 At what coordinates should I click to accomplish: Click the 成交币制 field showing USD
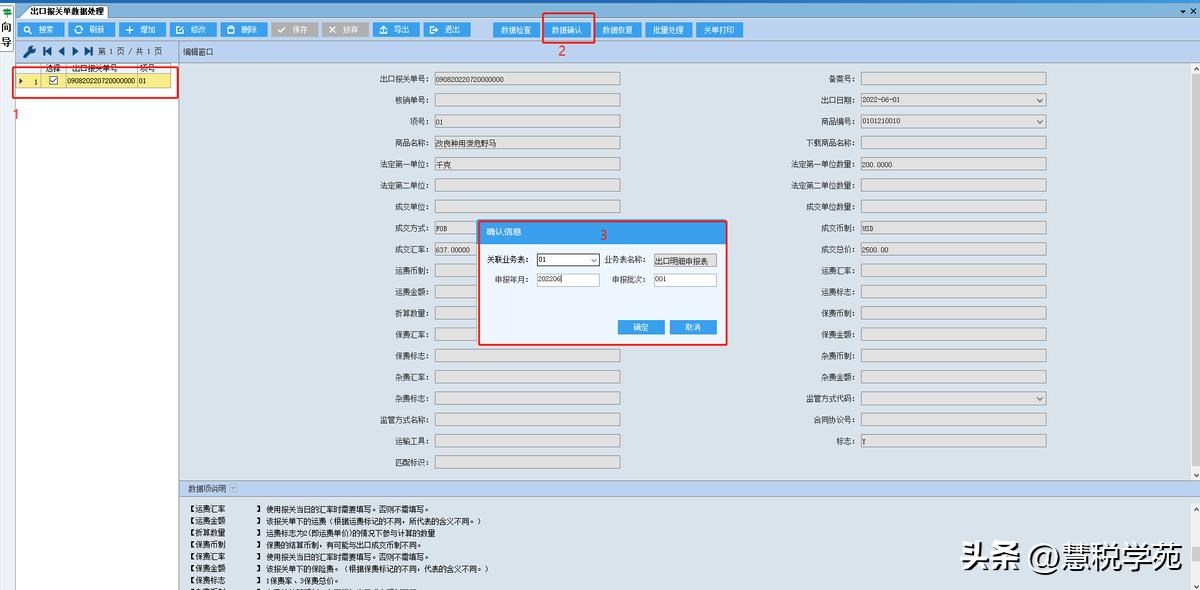coord(953,228)
